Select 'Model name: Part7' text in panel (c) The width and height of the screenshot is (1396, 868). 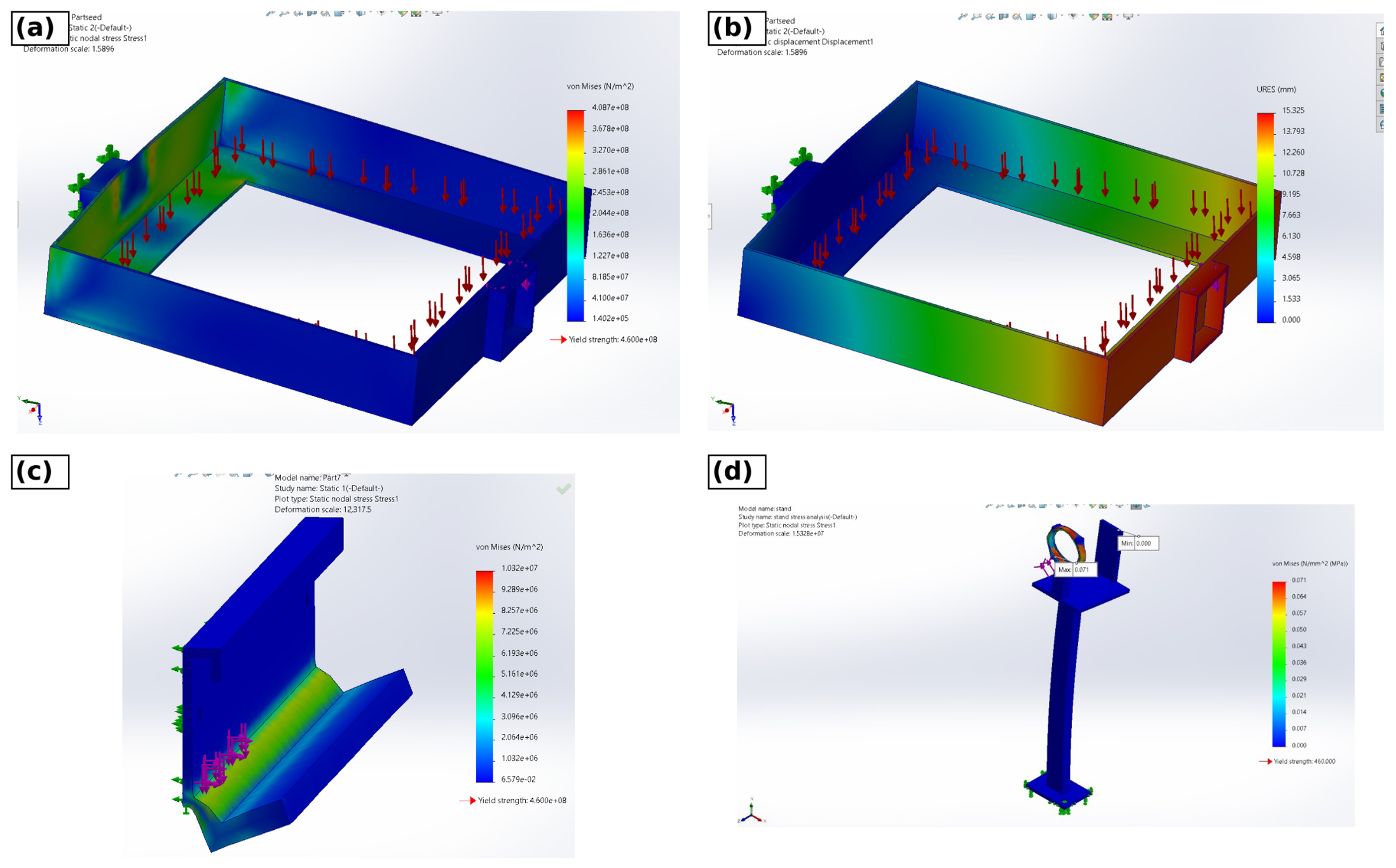308,478
